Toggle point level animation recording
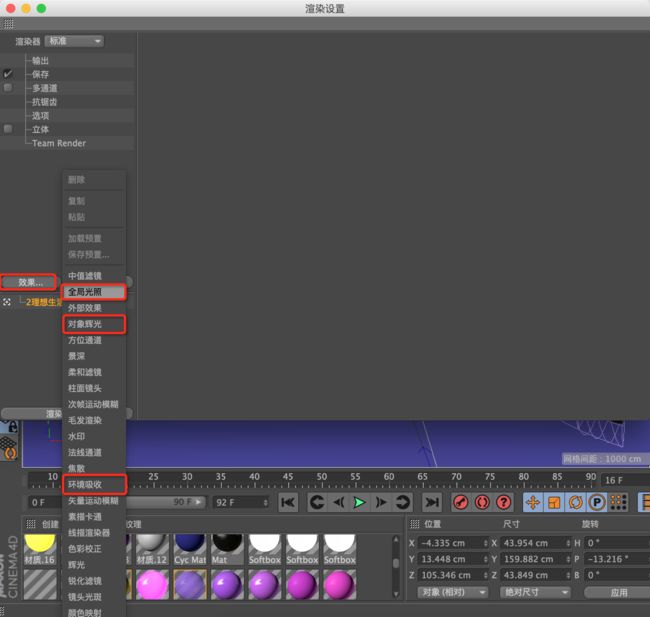 coord(618,503)
